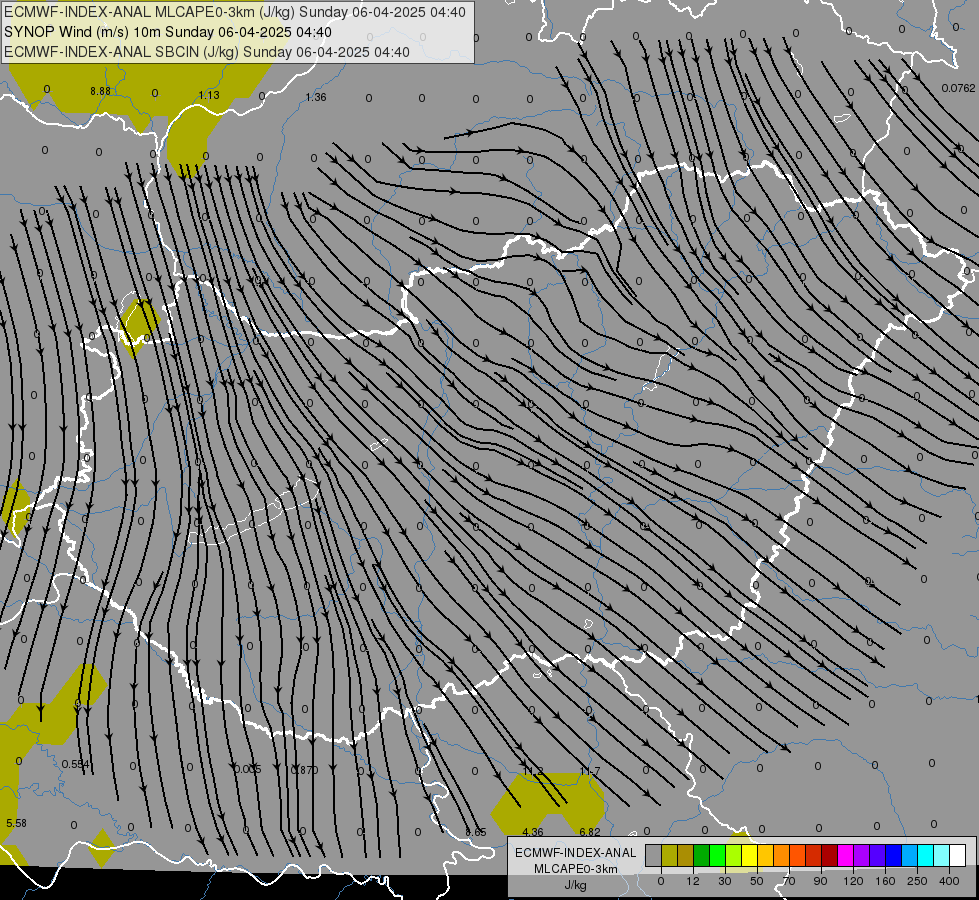Select the gray legend swatch below 0
Screen dimensions: 979x900
654,855
